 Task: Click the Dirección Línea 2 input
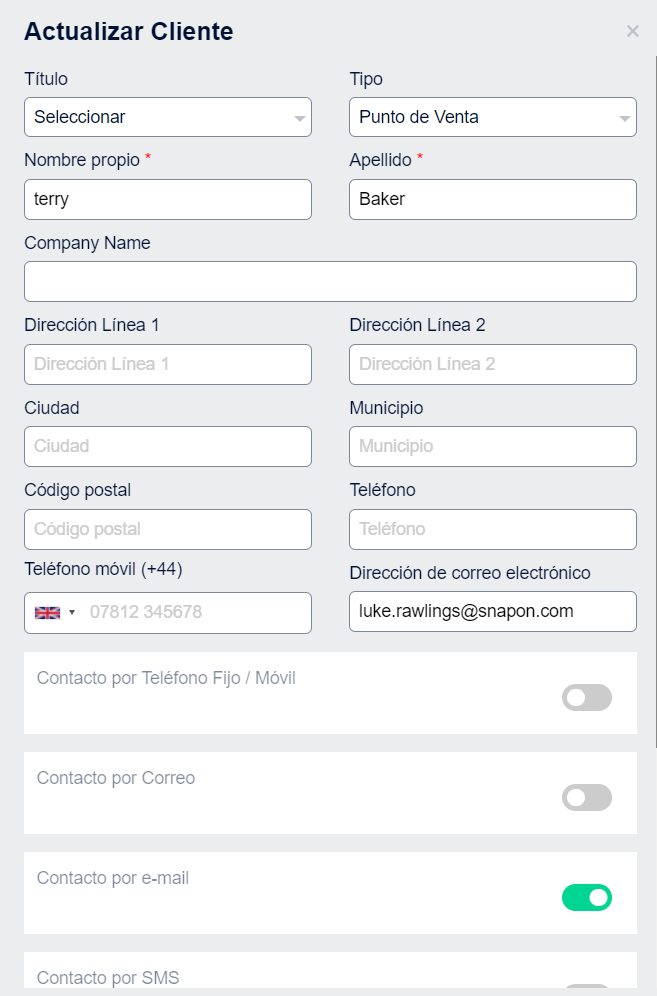(492, 364)
